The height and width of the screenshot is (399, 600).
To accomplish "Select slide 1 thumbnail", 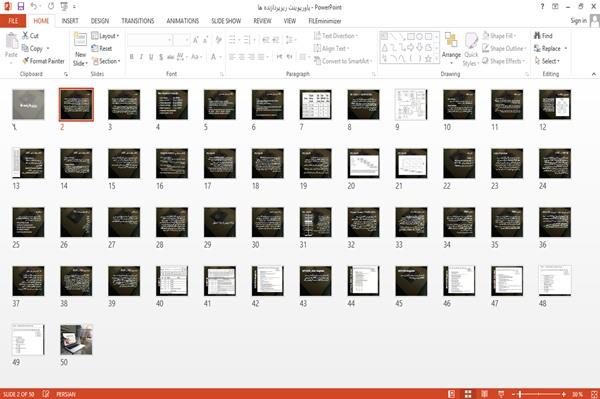I will (28, 104).
